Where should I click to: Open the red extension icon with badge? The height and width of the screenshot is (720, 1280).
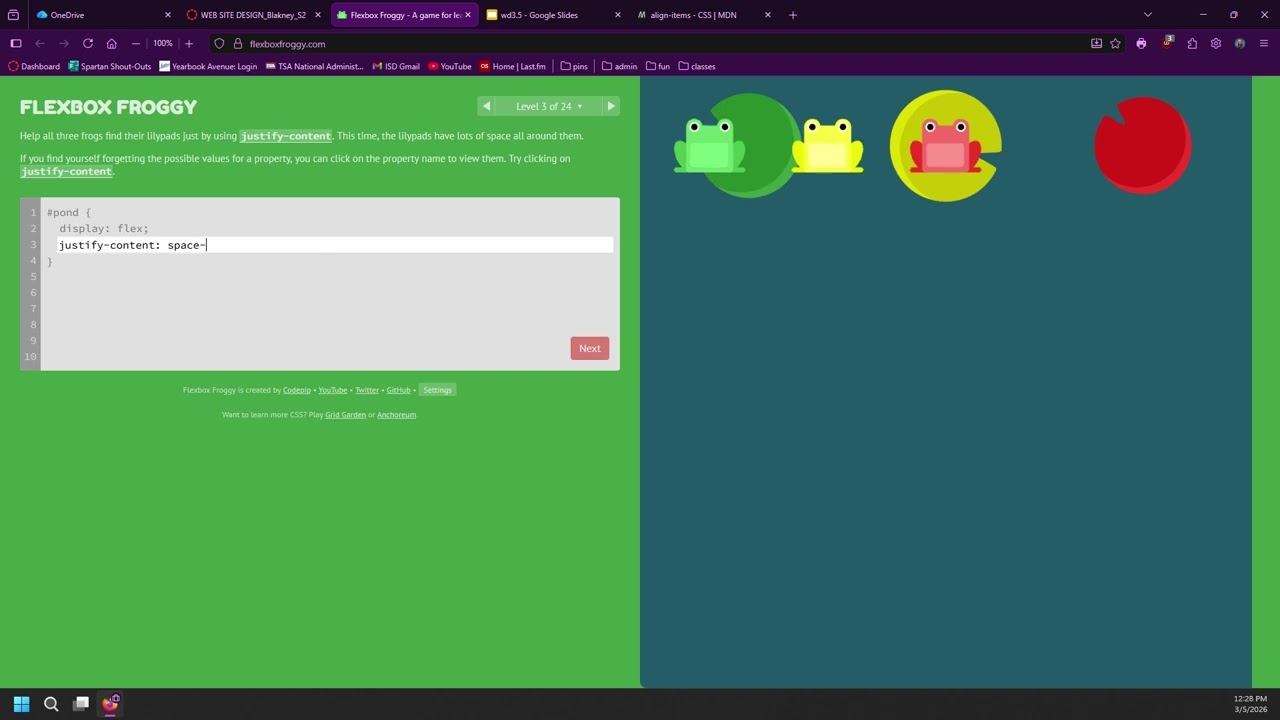(x=1167, y=43)
